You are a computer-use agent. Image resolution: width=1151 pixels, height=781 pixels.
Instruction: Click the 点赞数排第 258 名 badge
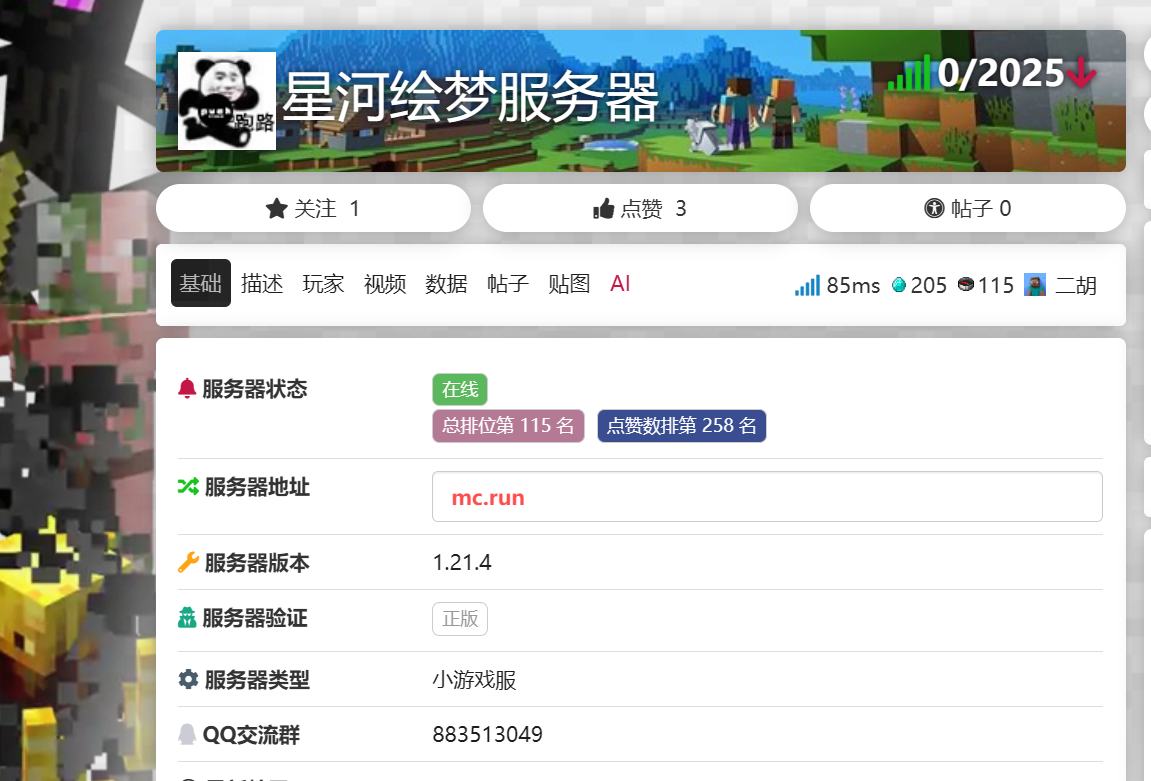[682, 426]
